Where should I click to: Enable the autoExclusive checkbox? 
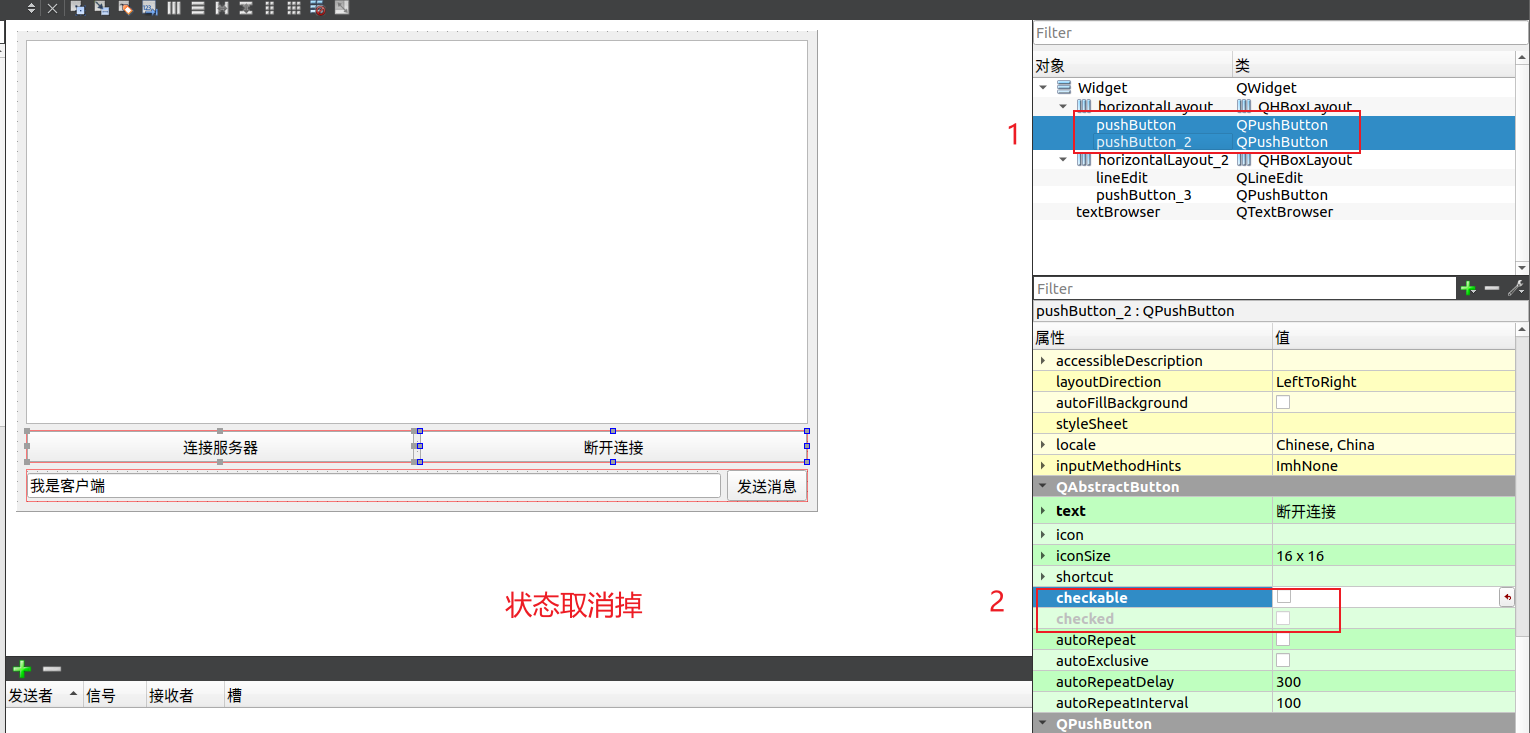pyautogui.click(x=1283, y=660)
